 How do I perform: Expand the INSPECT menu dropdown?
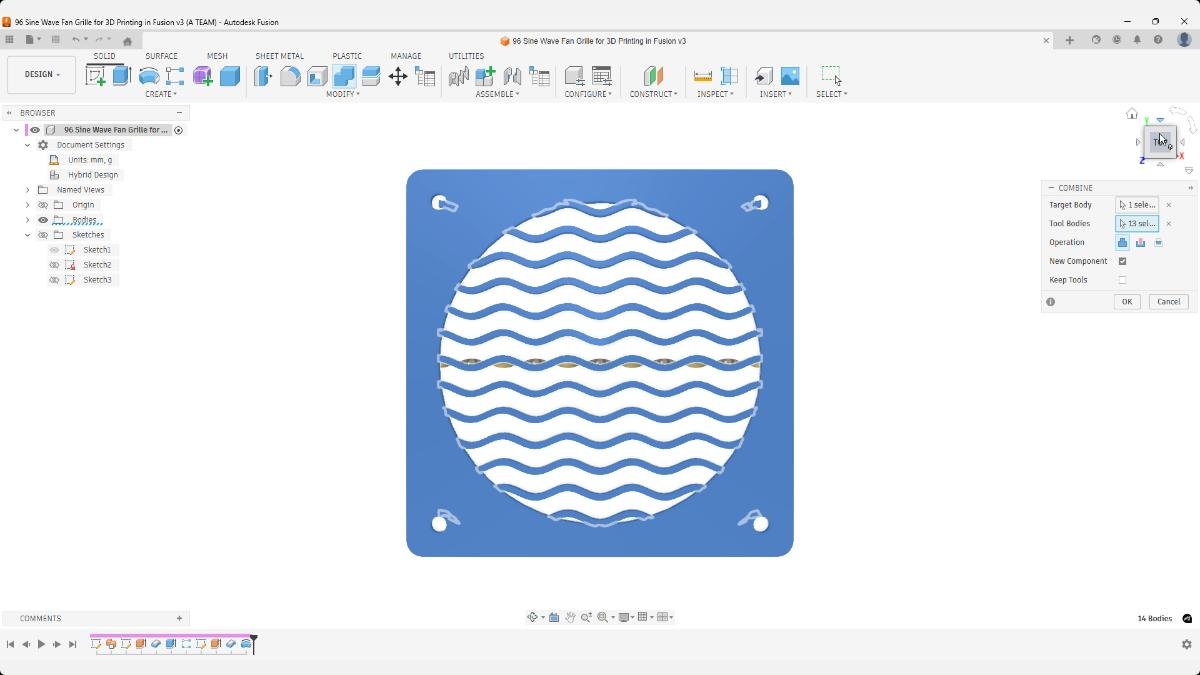(715, 94)
